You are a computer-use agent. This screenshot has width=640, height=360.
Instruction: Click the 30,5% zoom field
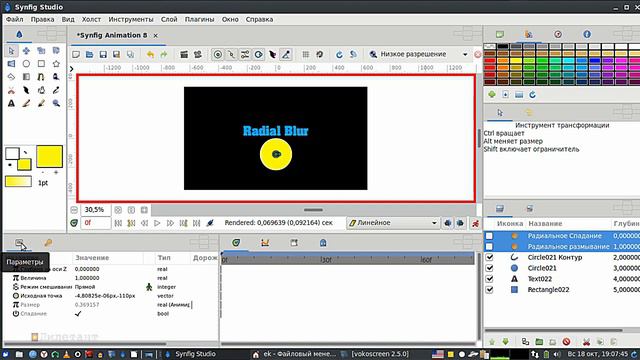tap(95, 210)
